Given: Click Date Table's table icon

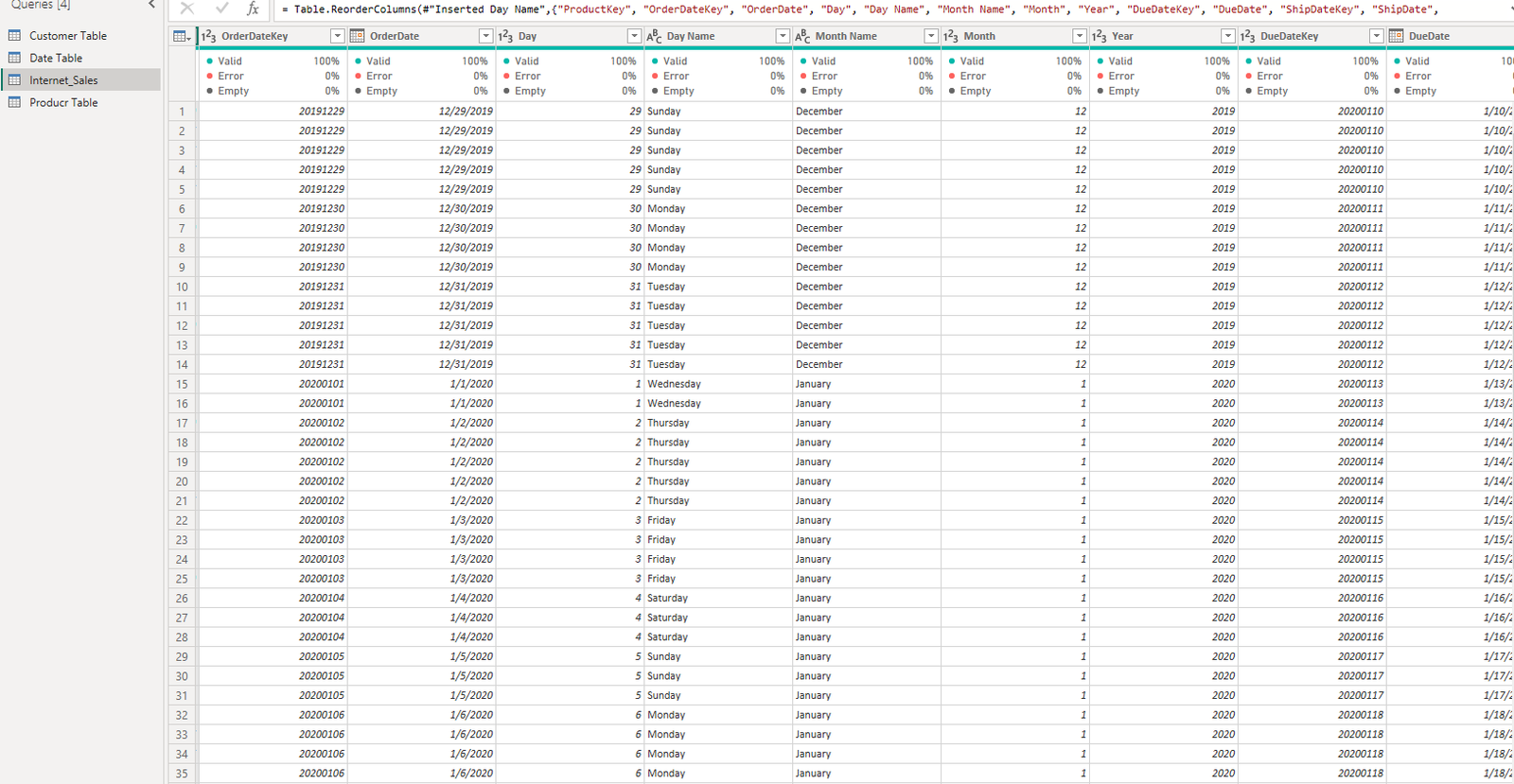Looking at the screenshot, I should coord(14,58).
